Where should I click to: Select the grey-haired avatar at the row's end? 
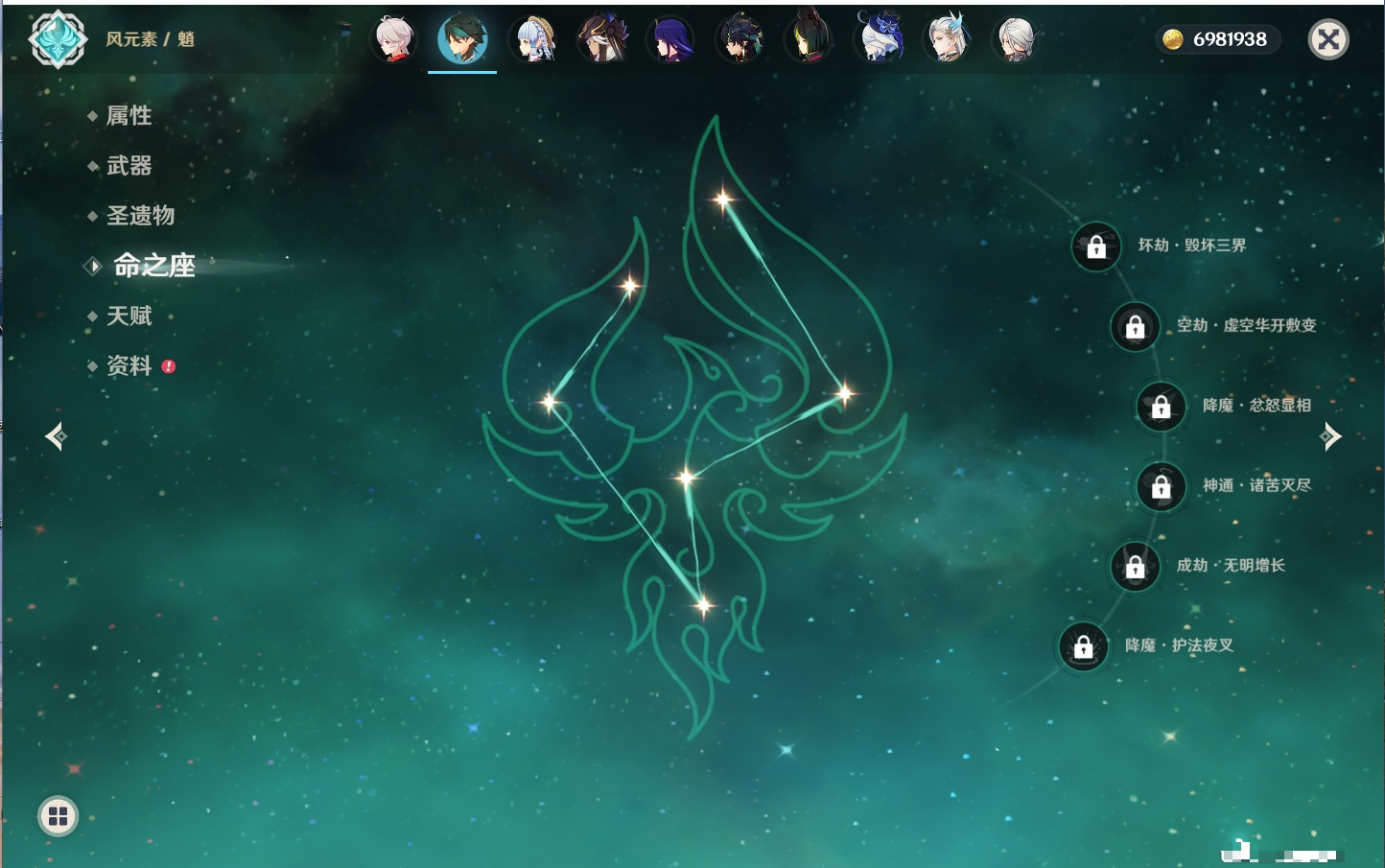[1016, 39]
